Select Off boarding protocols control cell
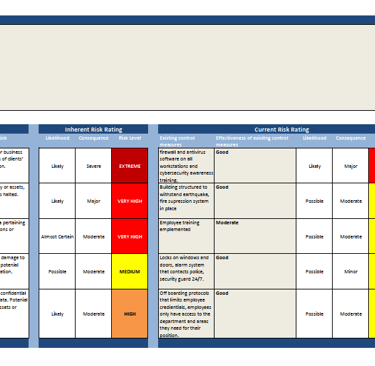Viewport: 375px width, 366px height. point(186,314)
